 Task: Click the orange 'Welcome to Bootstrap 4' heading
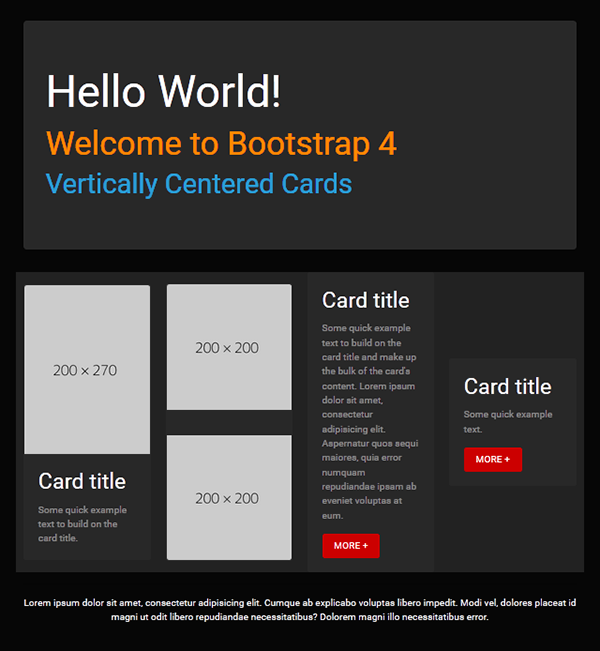[221, 143]
